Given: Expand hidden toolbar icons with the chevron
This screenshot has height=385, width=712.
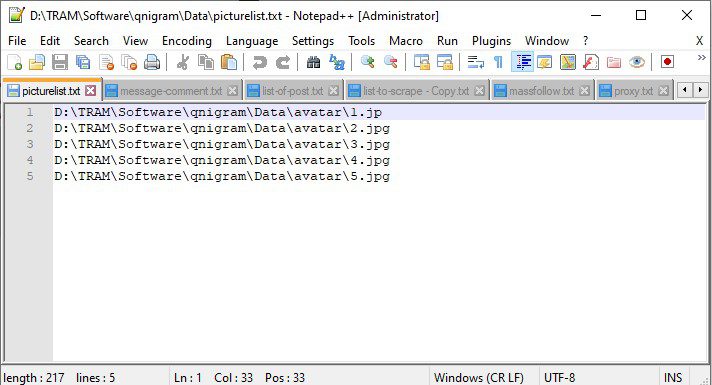Looking at the screenshot, I should pyautogui.click(x=702, y=58).
